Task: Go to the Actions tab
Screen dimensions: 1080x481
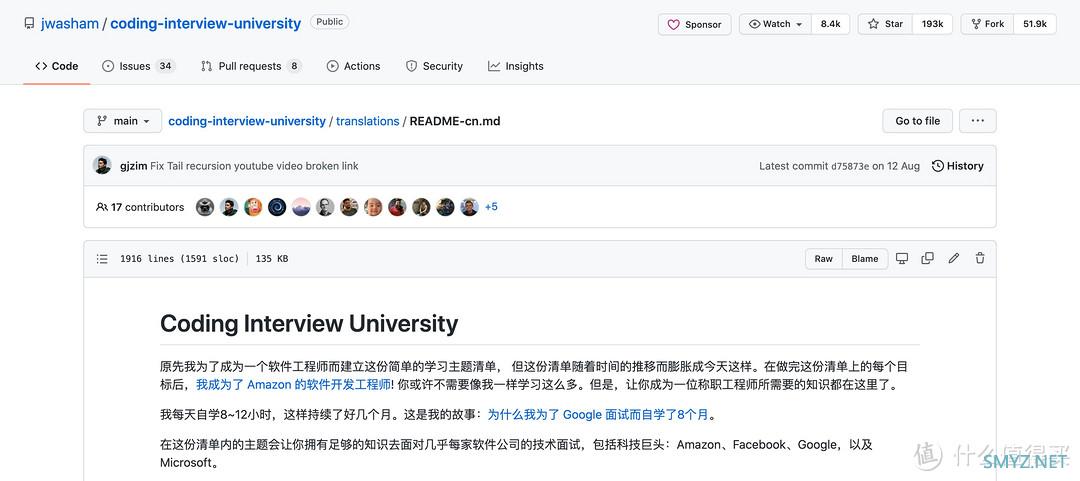Action: 353,66
